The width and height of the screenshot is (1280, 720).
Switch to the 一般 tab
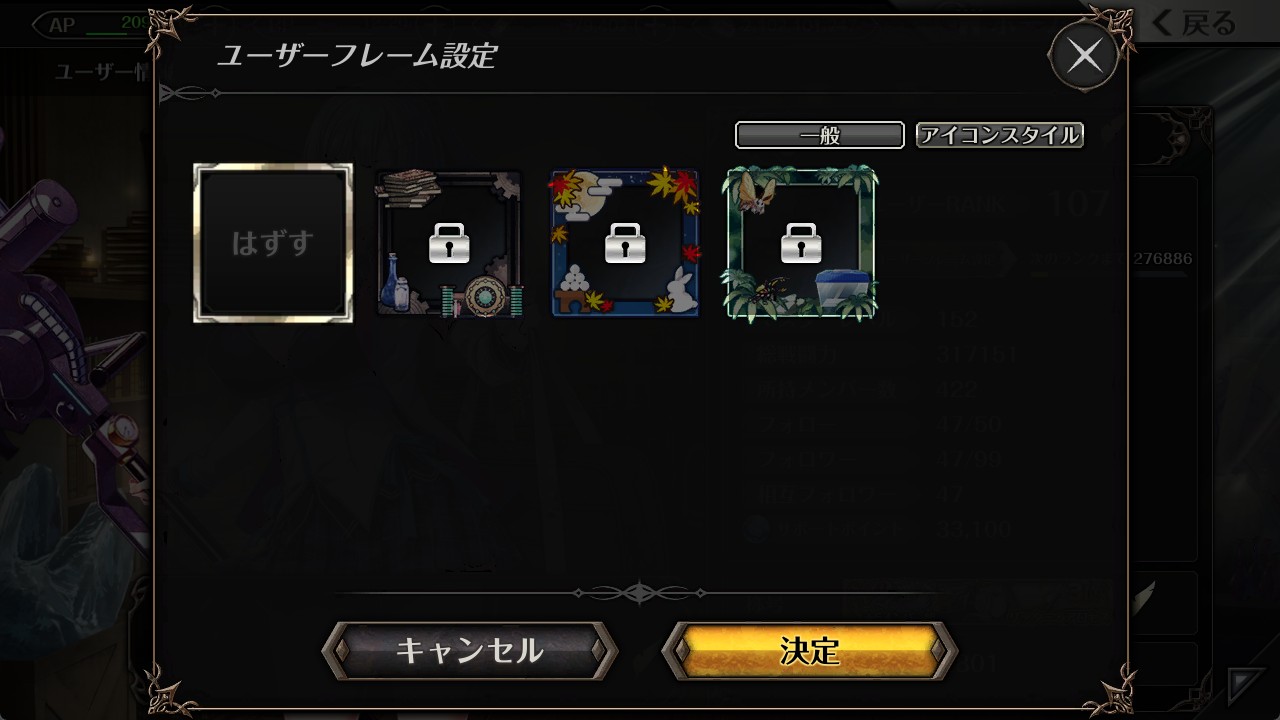click(820, 135)
